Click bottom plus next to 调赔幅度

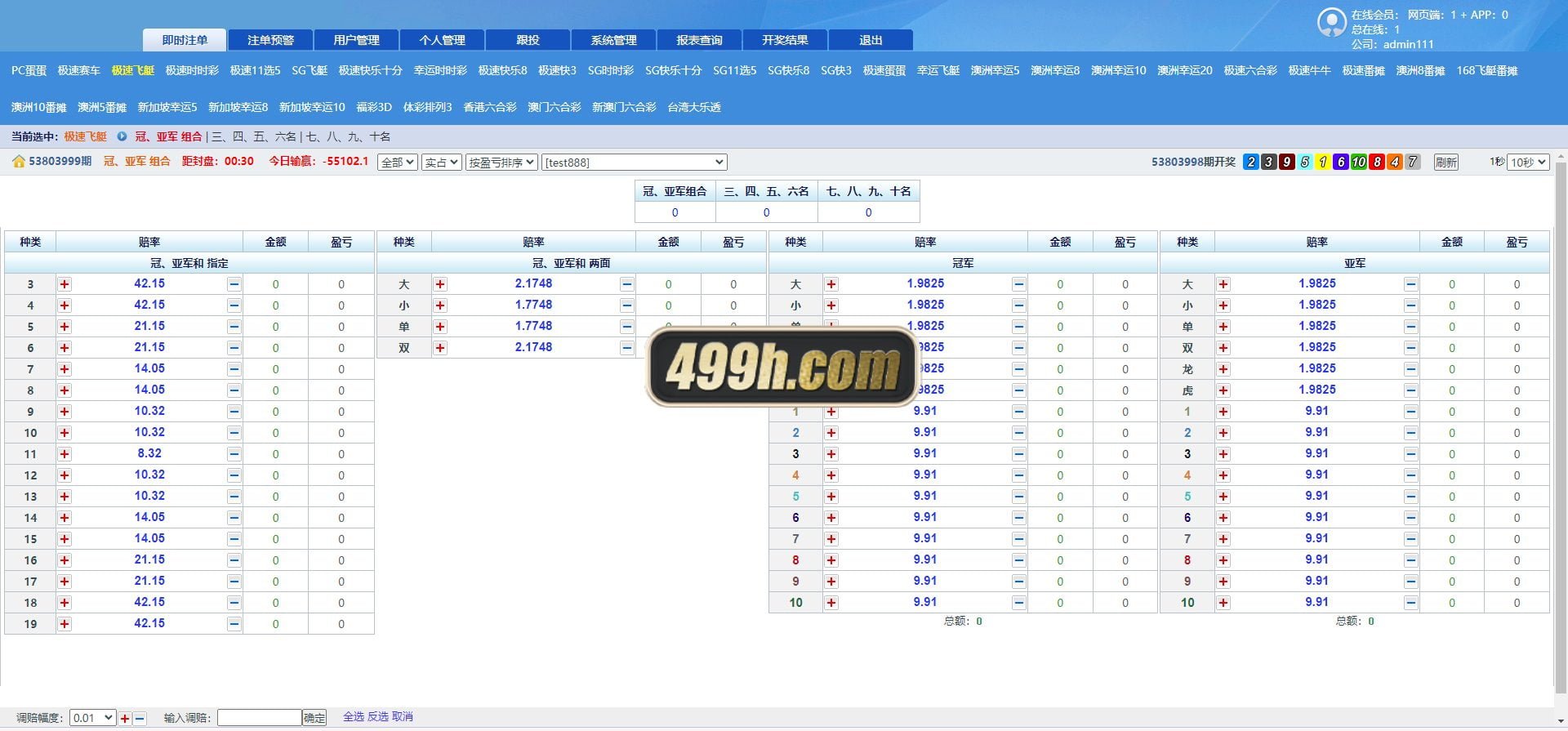click(125, 719)
